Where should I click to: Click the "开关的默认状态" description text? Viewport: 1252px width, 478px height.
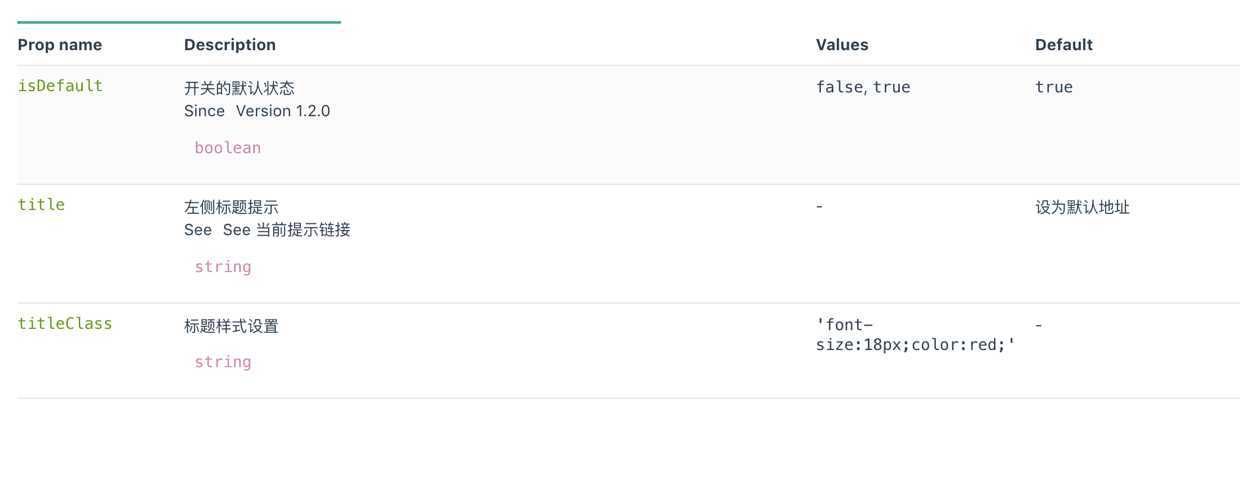(x=239, y=88)
